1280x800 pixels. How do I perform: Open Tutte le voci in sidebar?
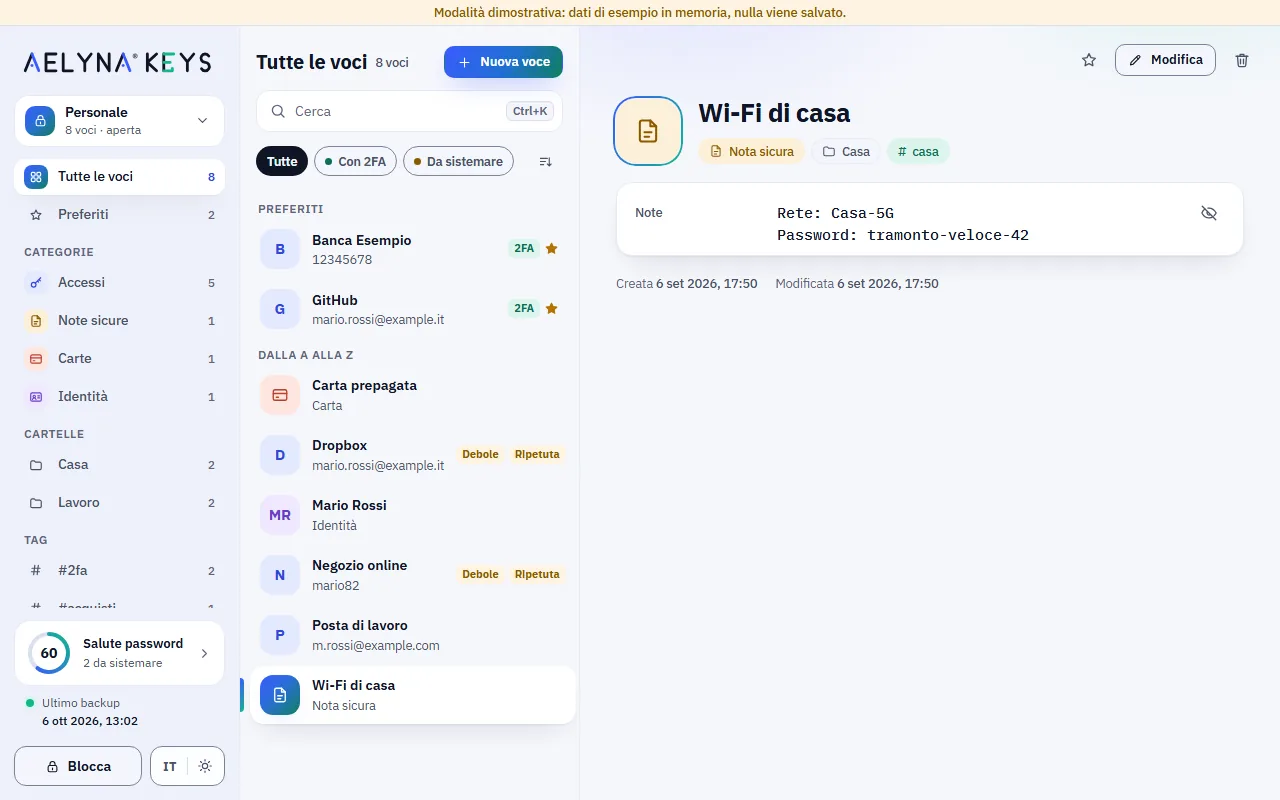click(x=120, y=177)
